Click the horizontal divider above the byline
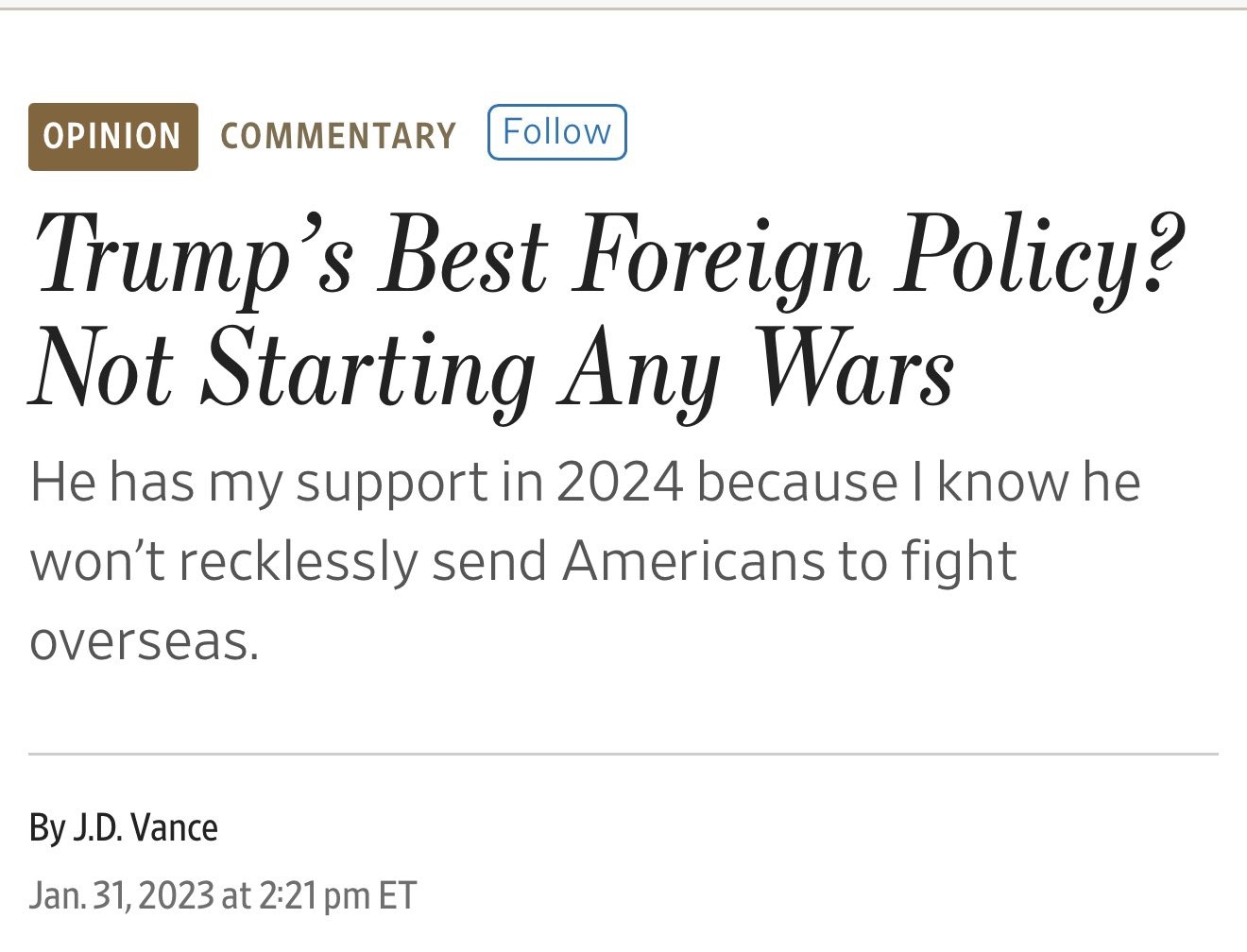 [x=623, y=755]
